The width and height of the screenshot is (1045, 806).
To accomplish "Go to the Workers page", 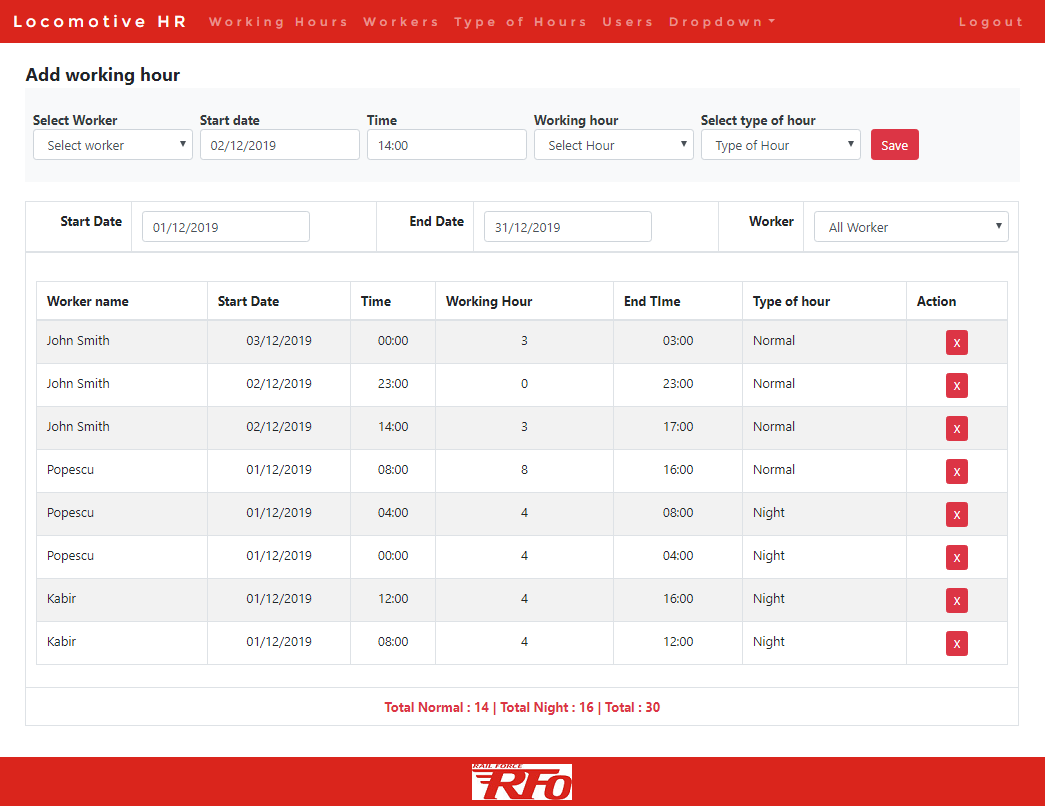I will [x=401, y=22].
